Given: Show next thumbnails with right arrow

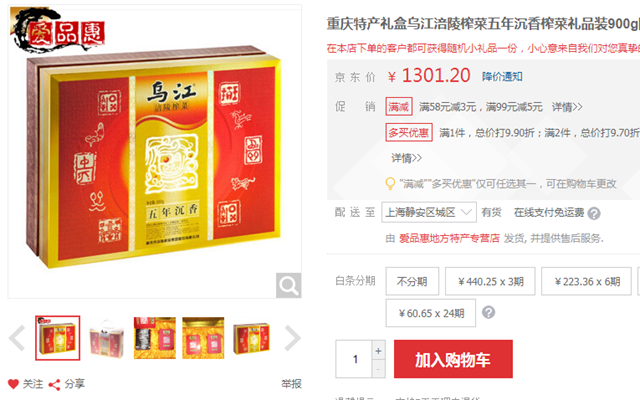Looking at the screenshot, I should (x=292, y=338).
